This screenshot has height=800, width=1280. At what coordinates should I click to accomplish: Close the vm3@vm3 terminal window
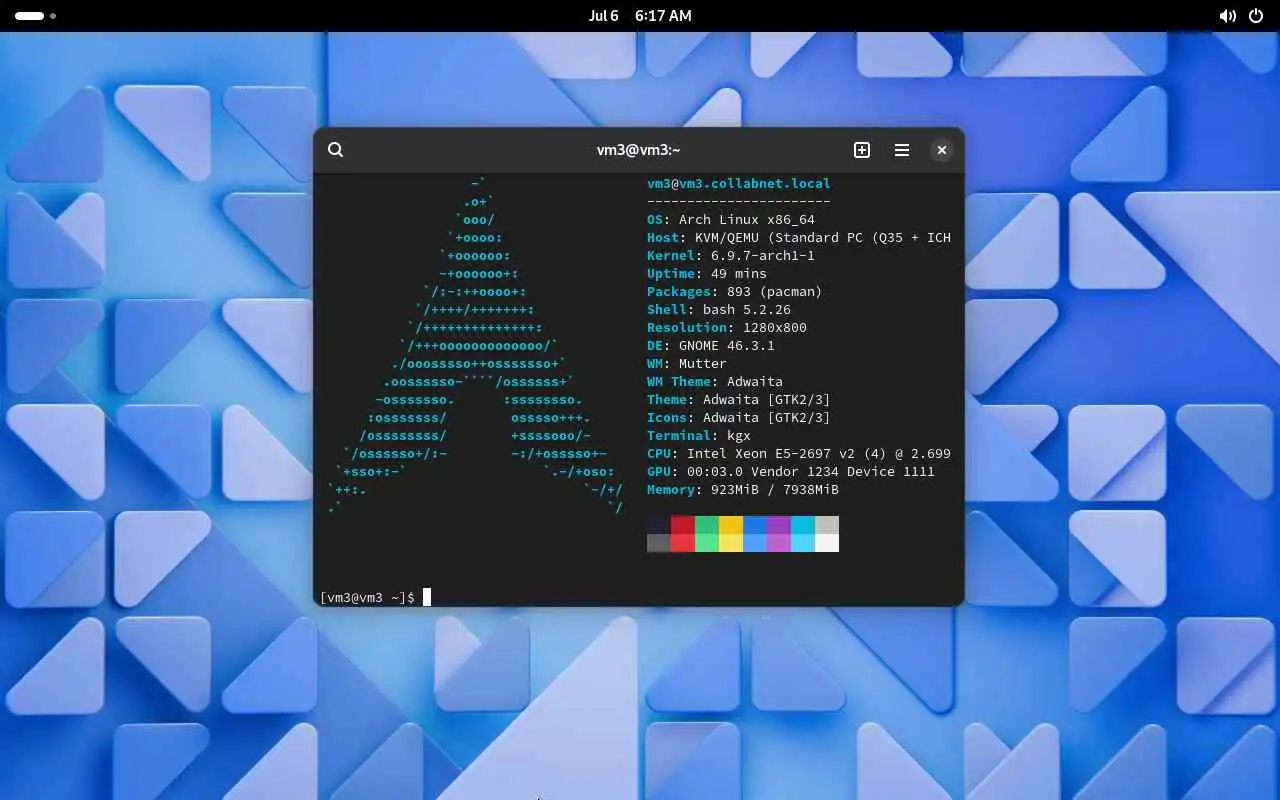click(941, 150)
